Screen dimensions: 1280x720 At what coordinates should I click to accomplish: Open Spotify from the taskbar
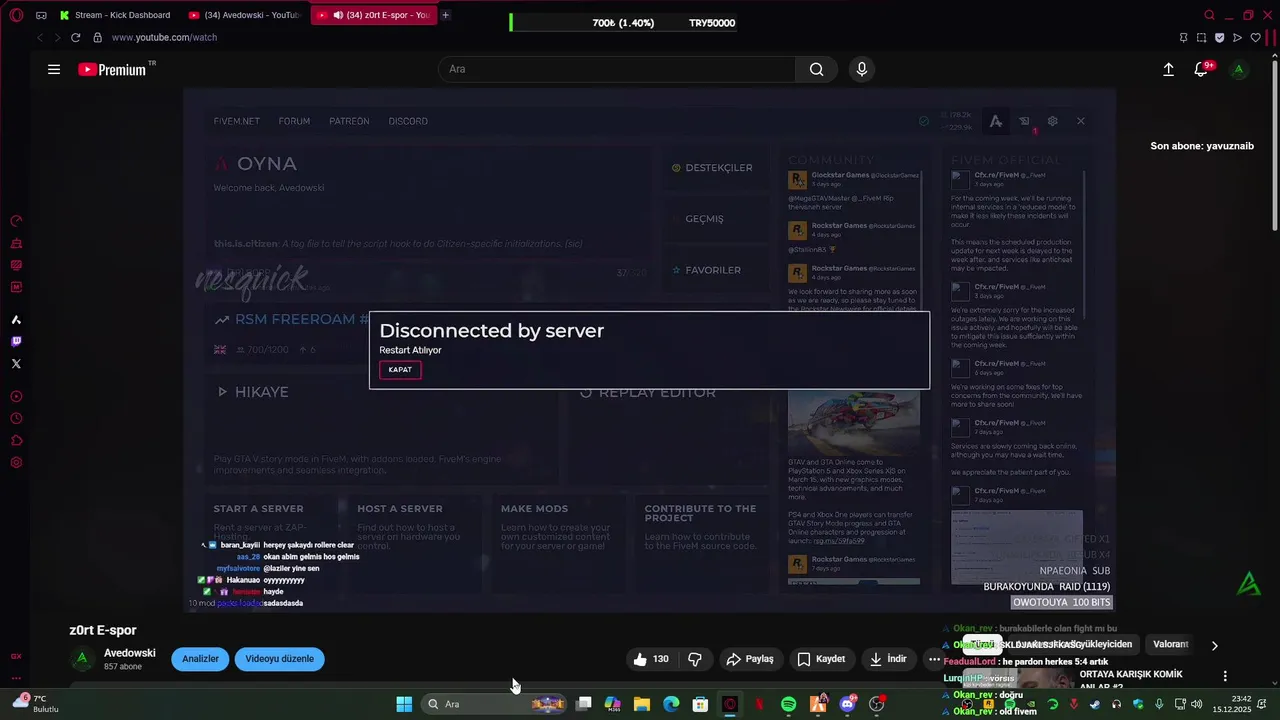(x=789, y=704)
